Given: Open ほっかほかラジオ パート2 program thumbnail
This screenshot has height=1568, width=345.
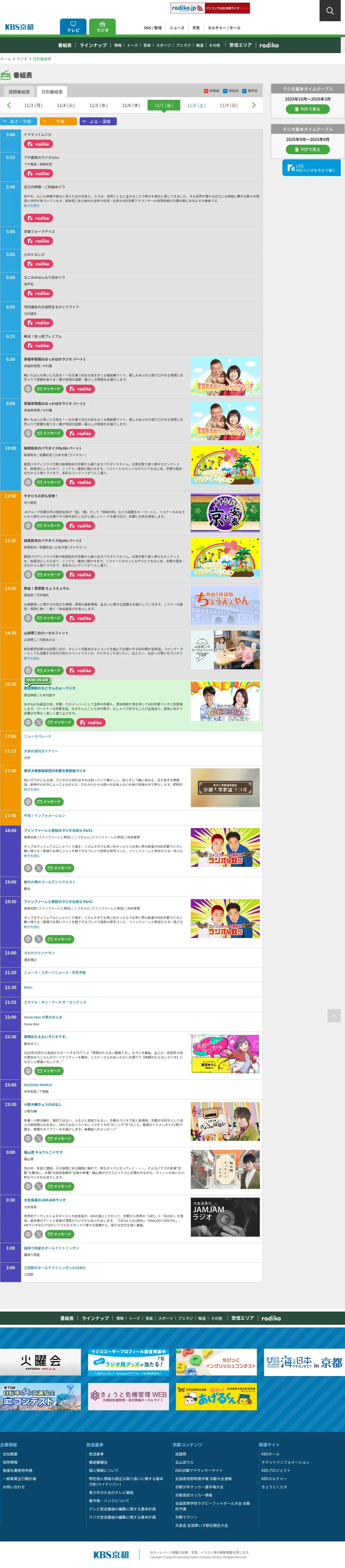Looking at the screenshot, I should [225, 421].
